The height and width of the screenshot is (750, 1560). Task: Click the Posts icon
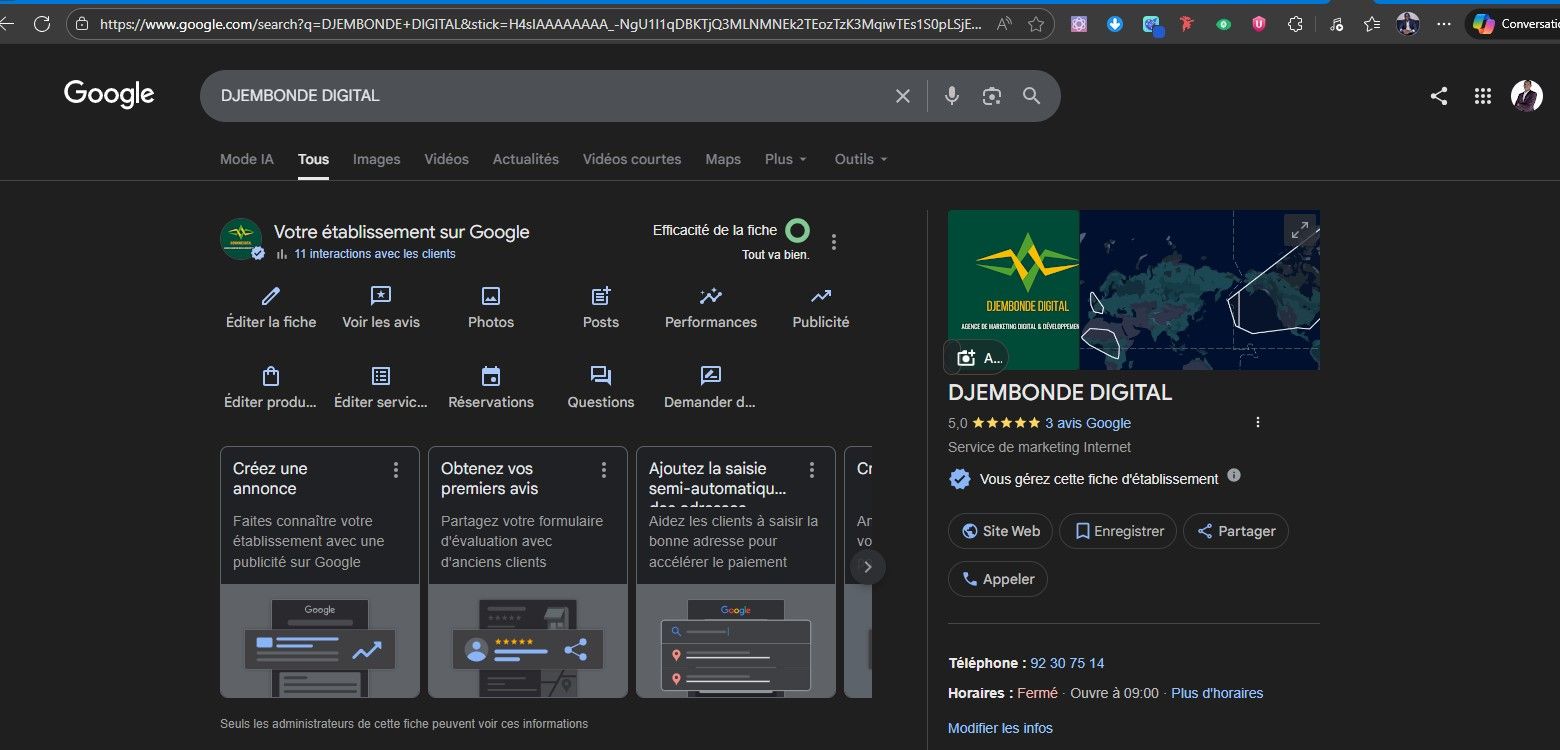(x=601, y=296)
